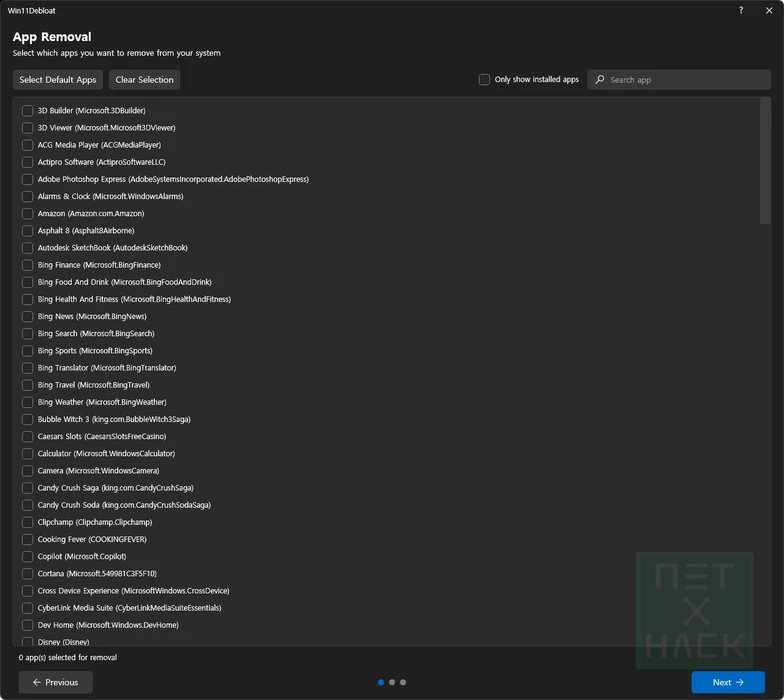Enable 'Only show installed apps' checkbox
The height and width of the screenshot is (700, 784).
(x=485, y=80)
